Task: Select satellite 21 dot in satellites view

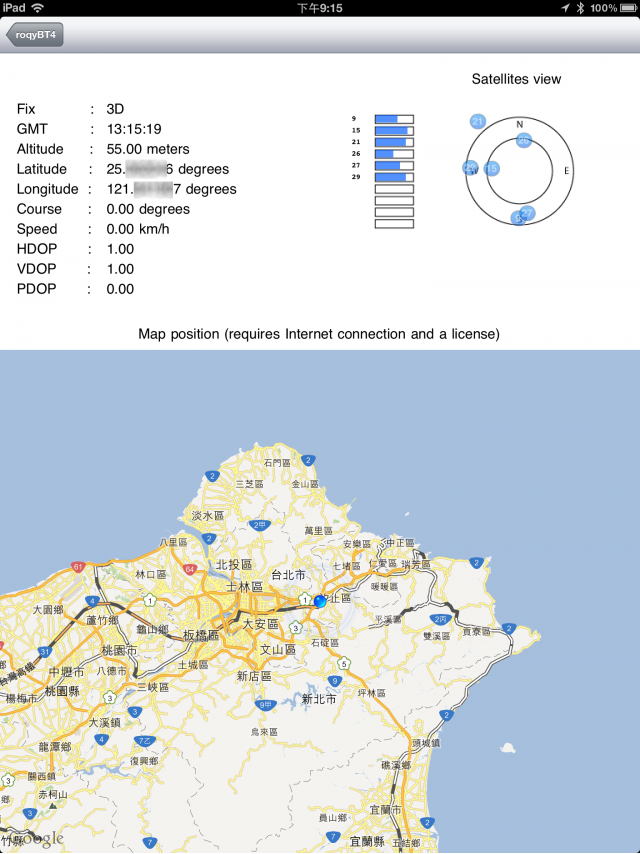Action: click(x=478, y=121)
